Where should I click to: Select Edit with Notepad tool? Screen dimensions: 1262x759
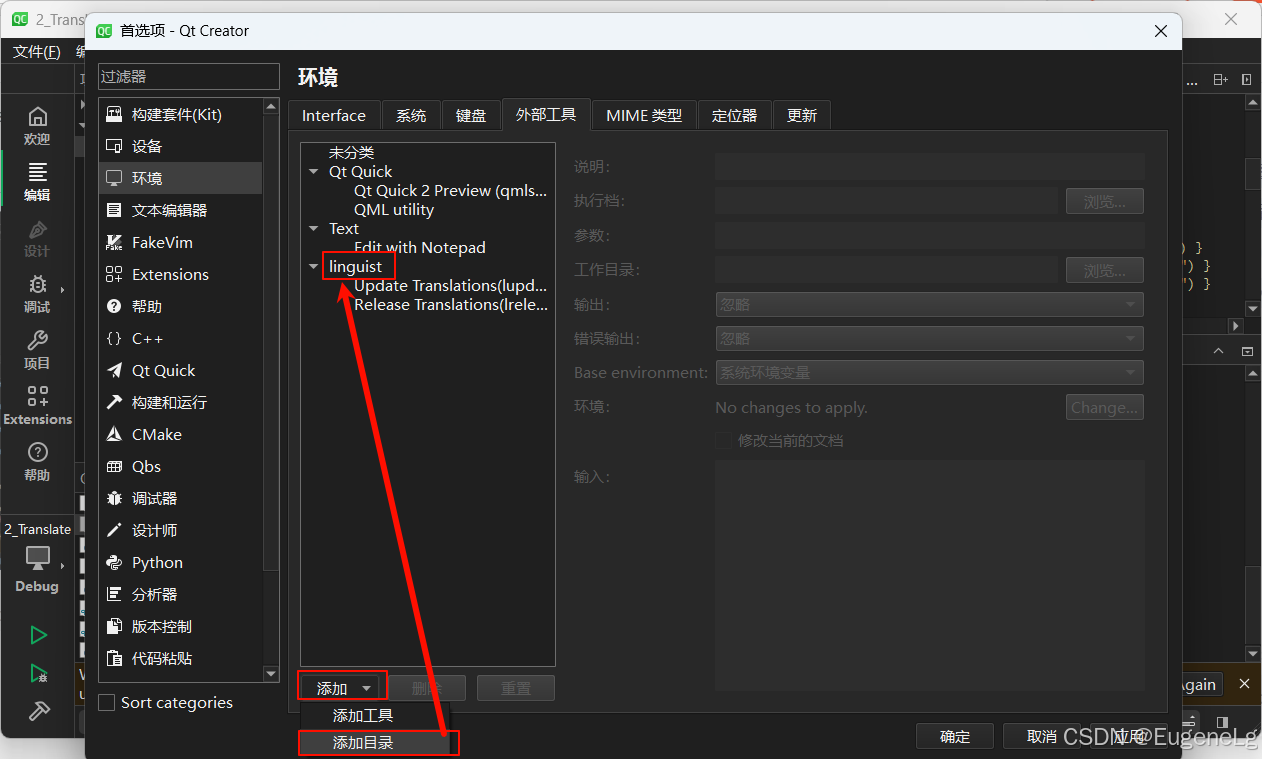tap(419, 247)
